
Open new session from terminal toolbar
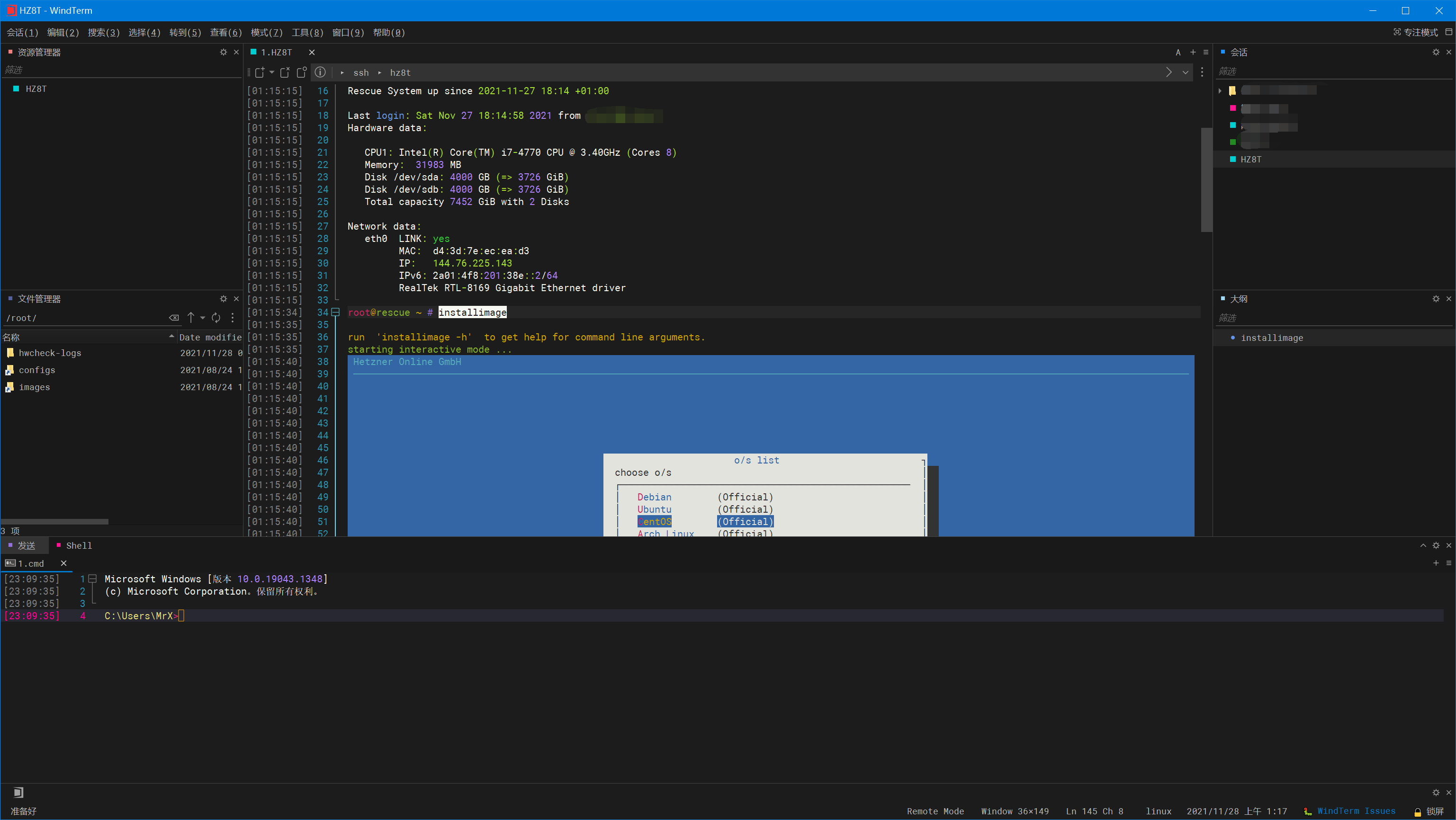tap(260, 72)
